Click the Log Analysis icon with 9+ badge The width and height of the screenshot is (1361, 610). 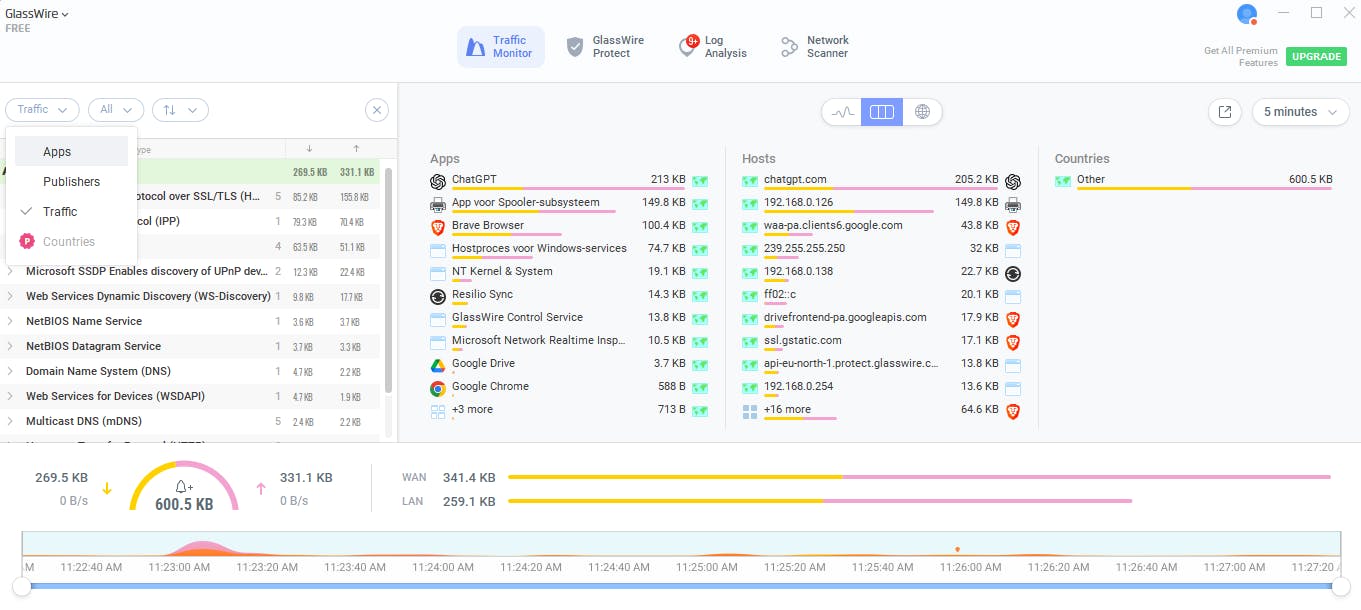coord(688,46)
